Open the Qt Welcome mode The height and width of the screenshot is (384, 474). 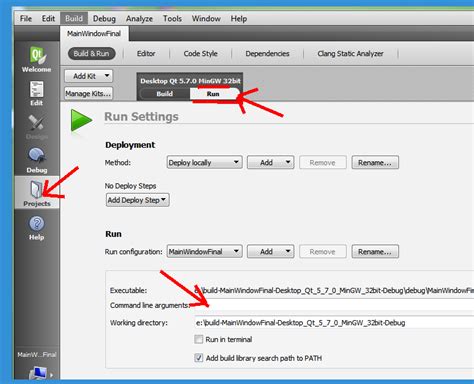[37, 59]
